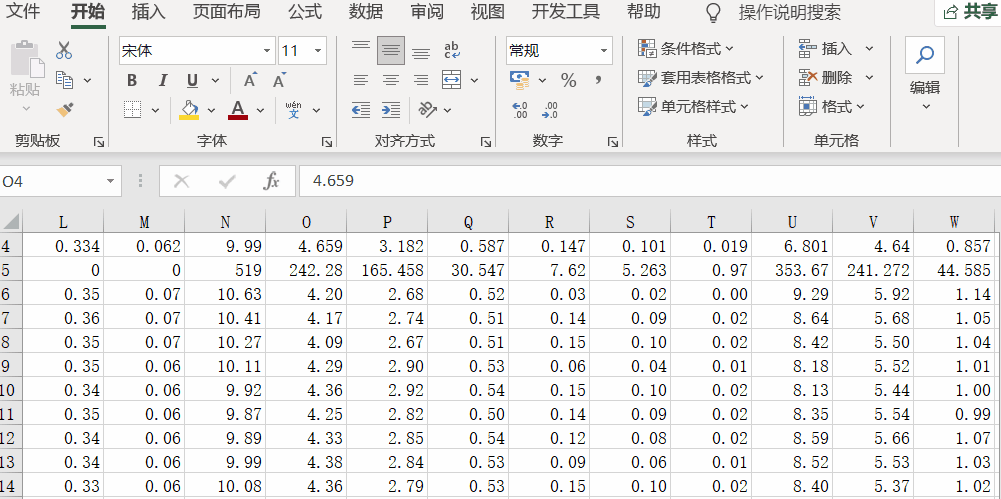Switch to 公式 tab
Viewport: 1001px width, 499px height.
tap(305, 12)
